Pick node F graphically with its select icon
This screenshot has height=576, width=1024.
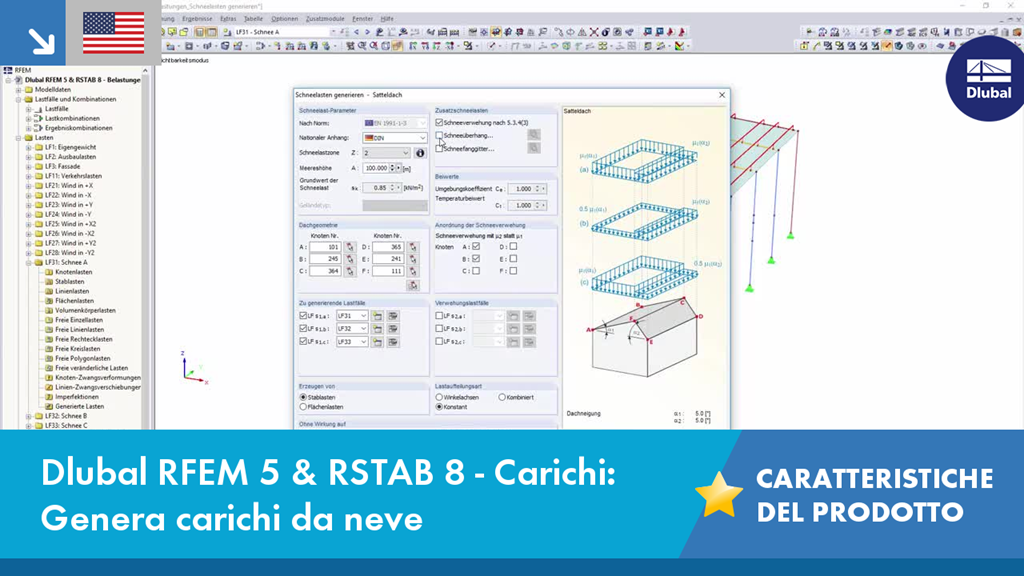coord(413,271)
